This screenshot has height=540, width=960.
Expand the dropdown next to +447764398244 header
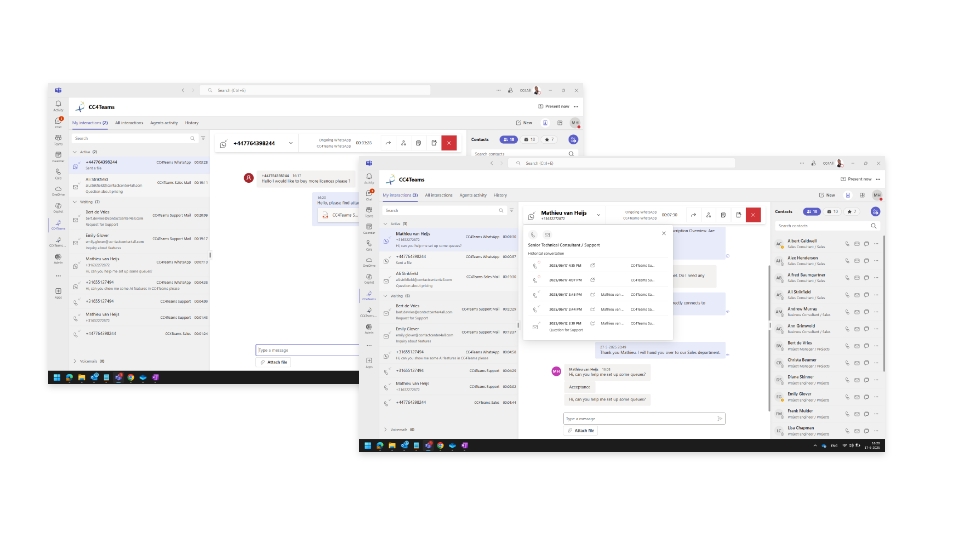[x=293, y=143]
